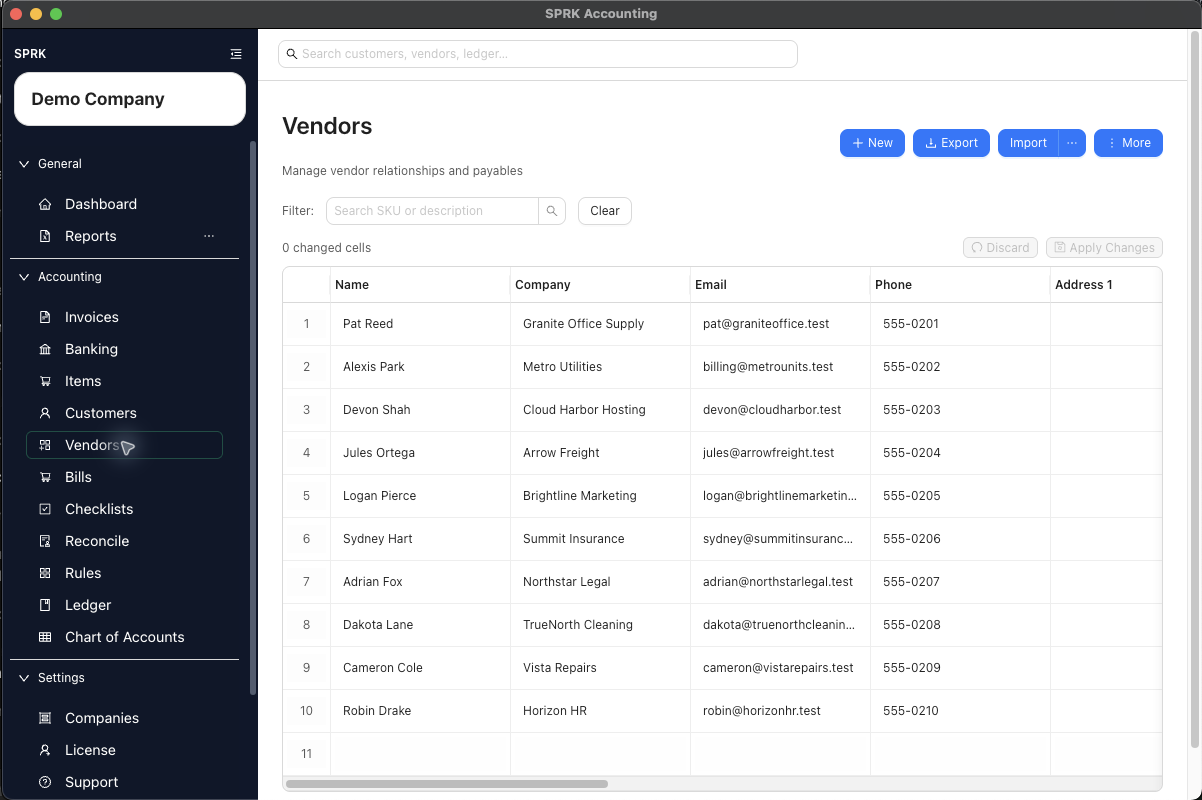
Task: Focus the global search field
Action: click(x=538, y=54)
